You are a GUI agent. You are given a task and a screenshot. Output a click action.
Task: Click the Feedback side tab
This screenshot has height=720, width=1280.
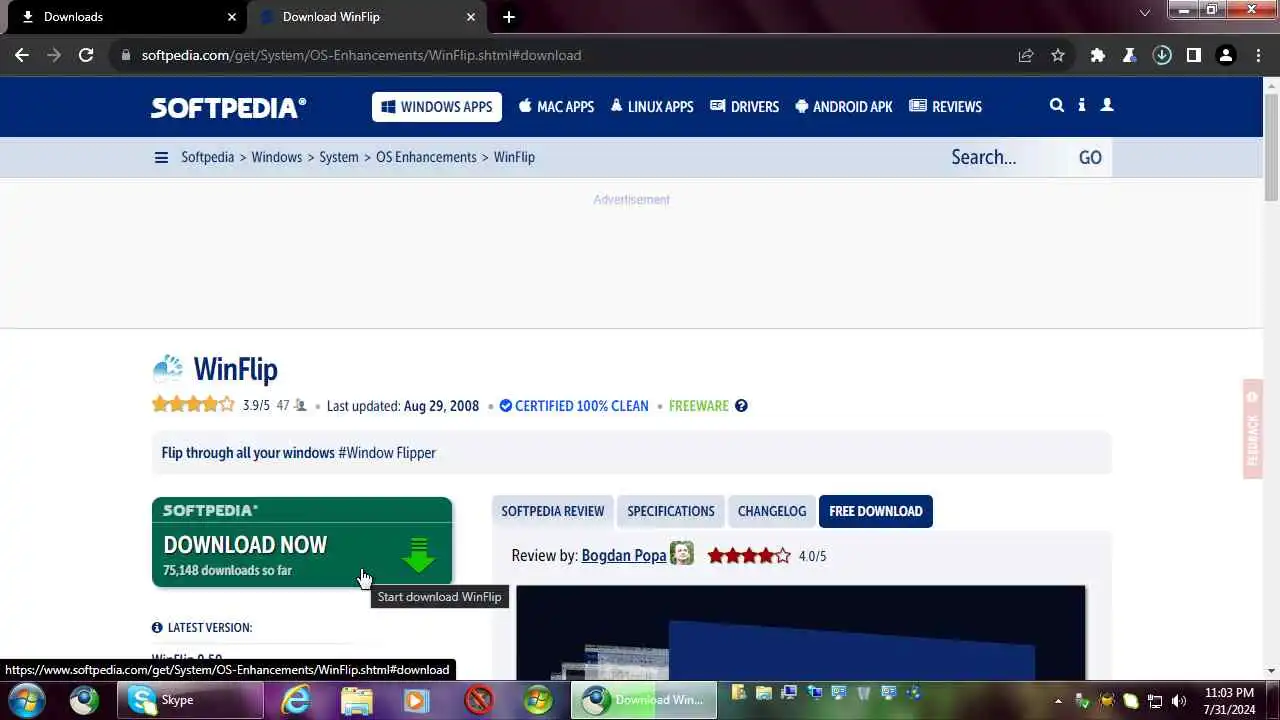1253,429
